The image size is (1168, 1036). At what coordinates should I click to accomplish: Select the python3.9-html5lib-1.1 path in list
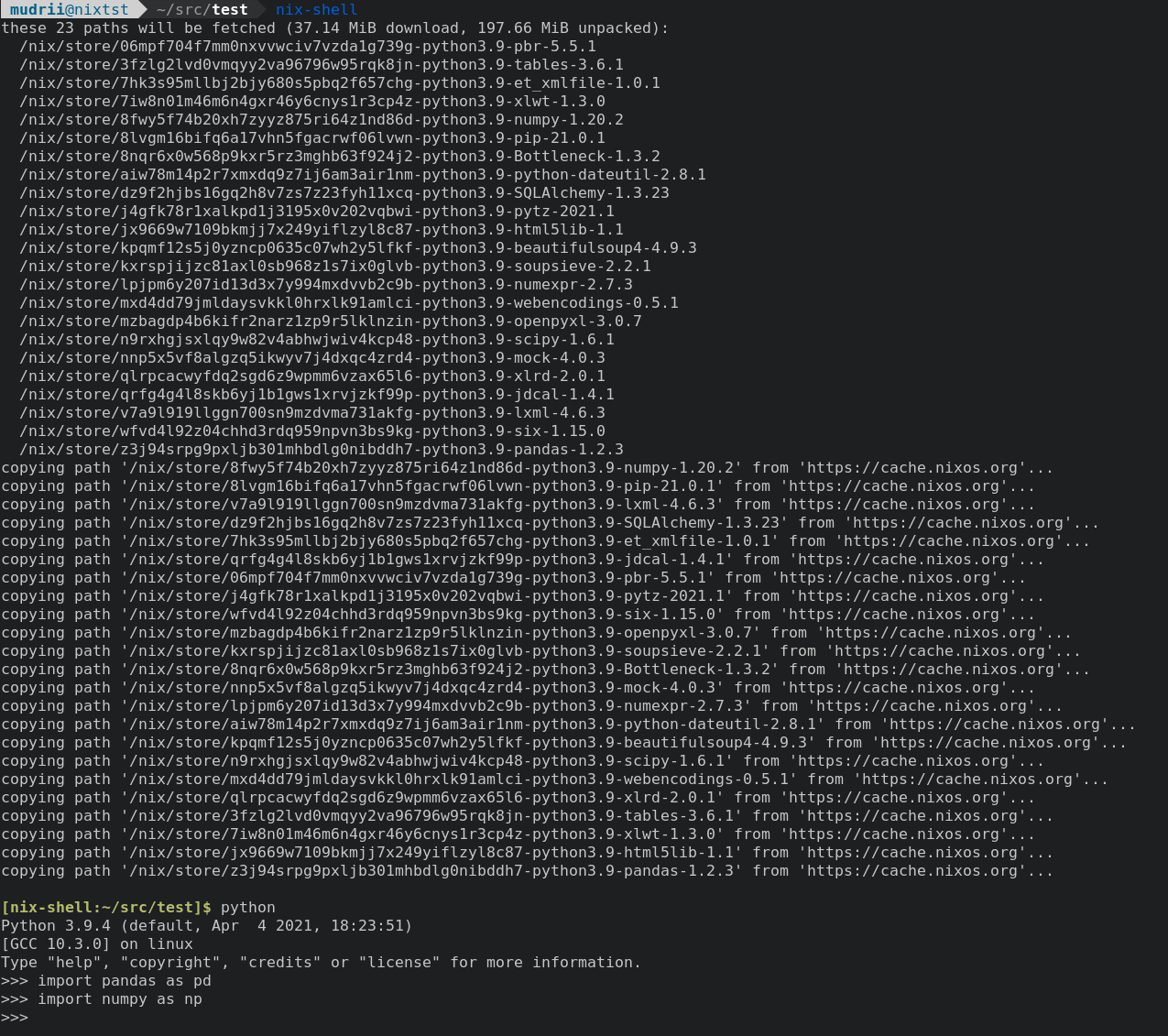click(322, 229)
